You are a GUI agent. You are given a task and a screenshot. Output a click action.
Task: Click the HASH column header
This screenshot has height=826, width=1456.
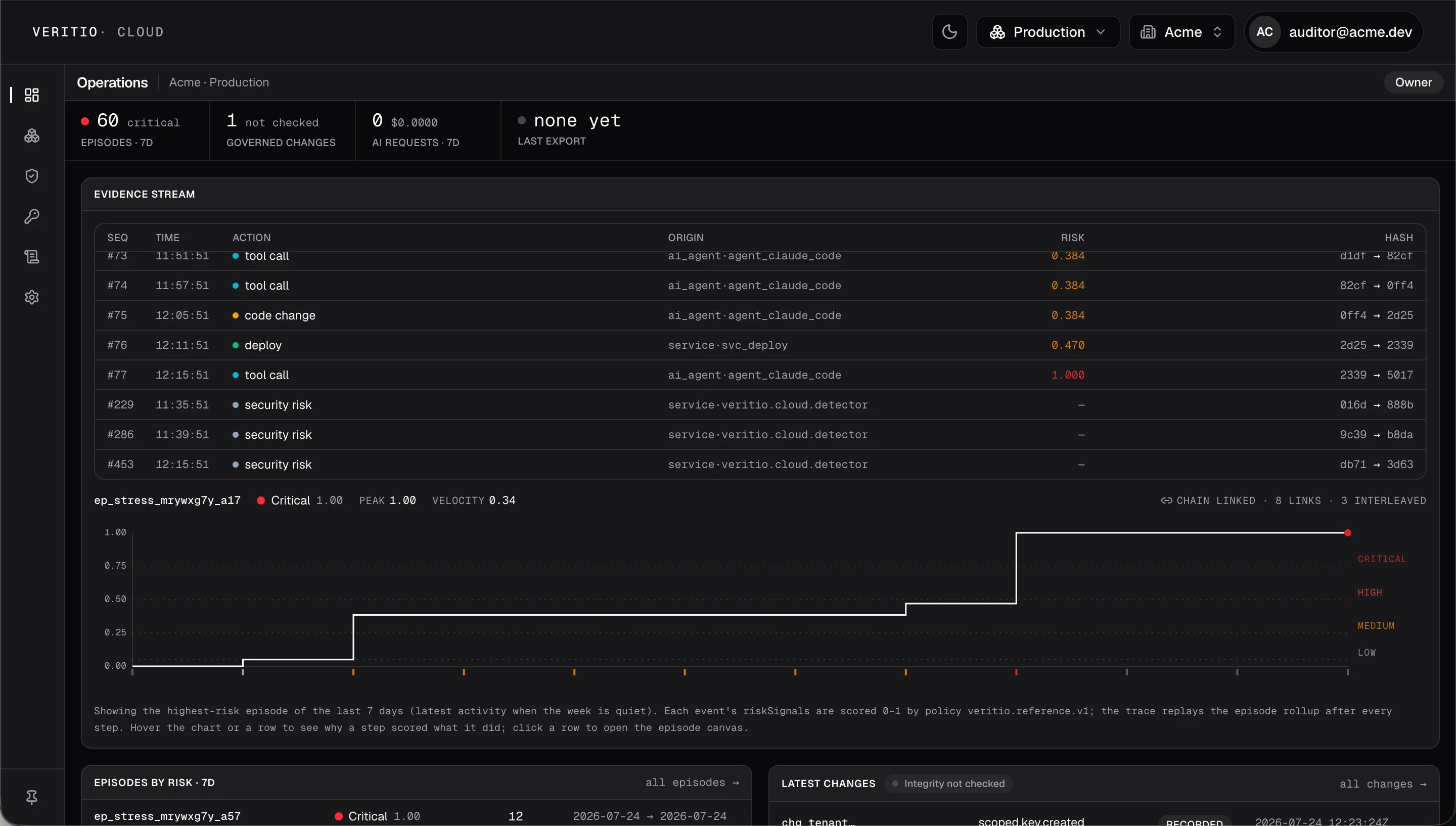click(1398, 238)
